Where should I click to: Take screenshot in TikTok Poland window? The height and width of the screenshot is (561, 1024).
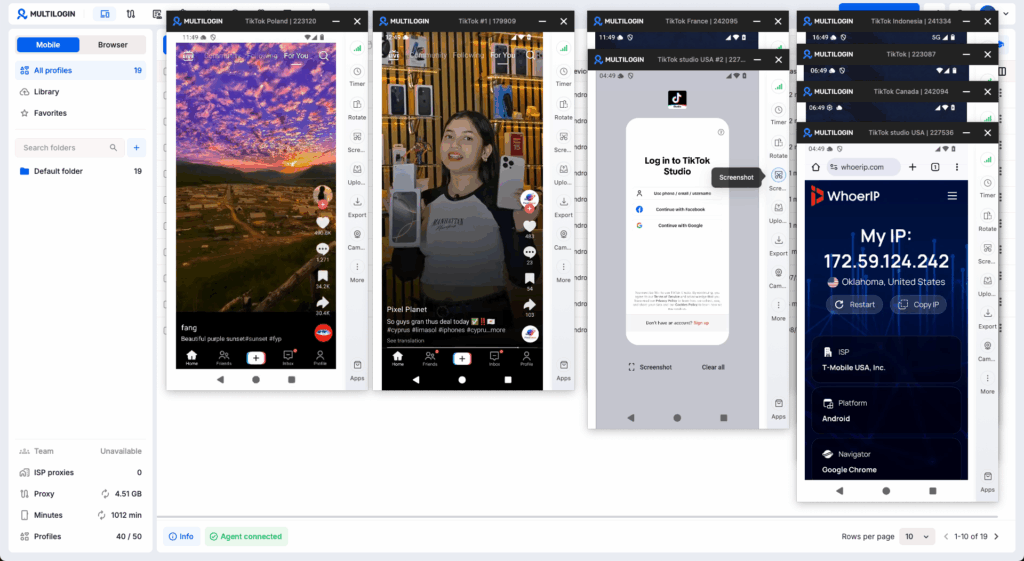(x=357, y=142)
